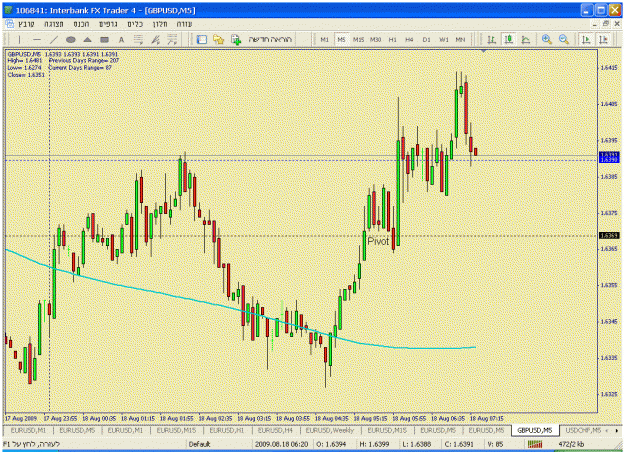Viewport: 625px width, 452px height.
Task: Select the rectangle drawing tool
Action: [x=104, y=39]
